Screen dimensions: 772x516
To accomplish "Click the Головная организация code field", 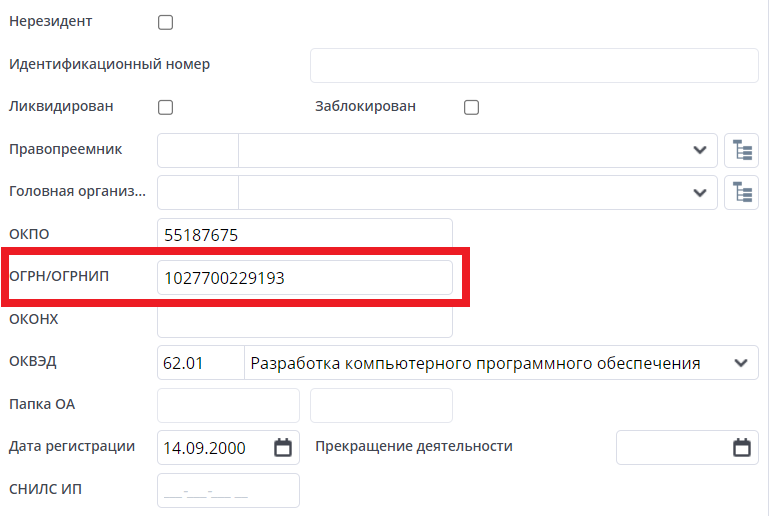I will coord(198,192).
